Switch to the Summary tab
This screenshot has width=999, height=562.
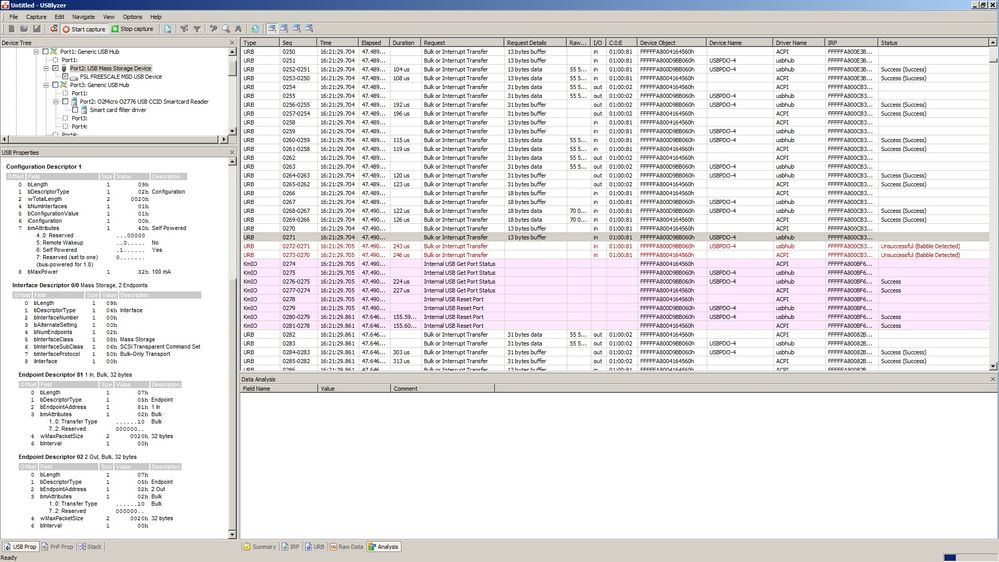pos(259,547)
